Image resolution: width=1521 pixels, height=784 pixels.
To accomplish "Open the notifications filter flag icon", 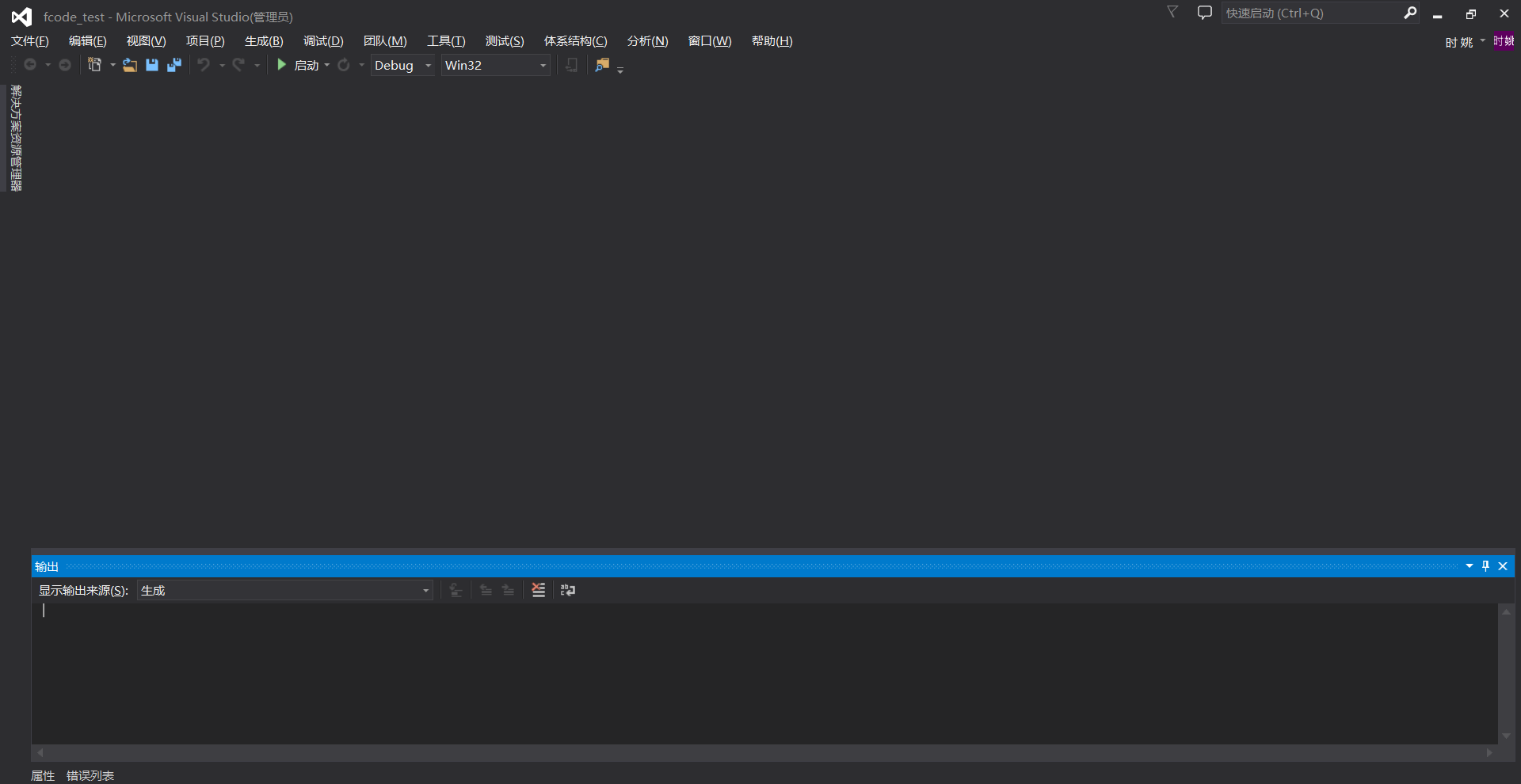I will point(1172,12).
